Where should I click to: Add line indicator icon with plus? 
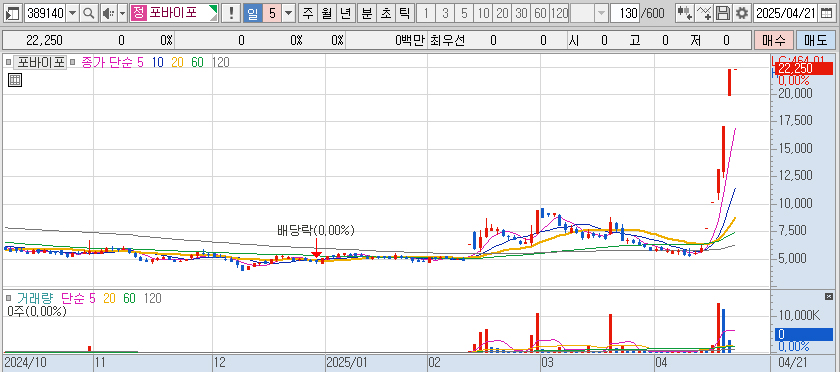(704, 13)
